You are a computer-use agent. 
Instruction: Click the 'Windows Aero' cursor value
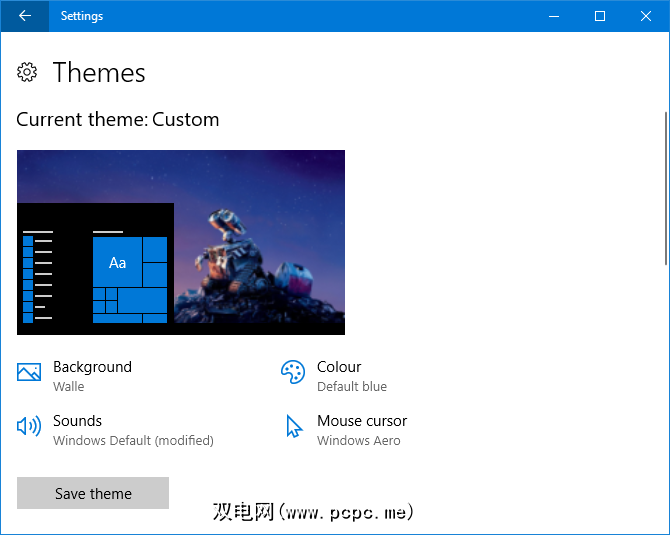(x=359, y=441)
